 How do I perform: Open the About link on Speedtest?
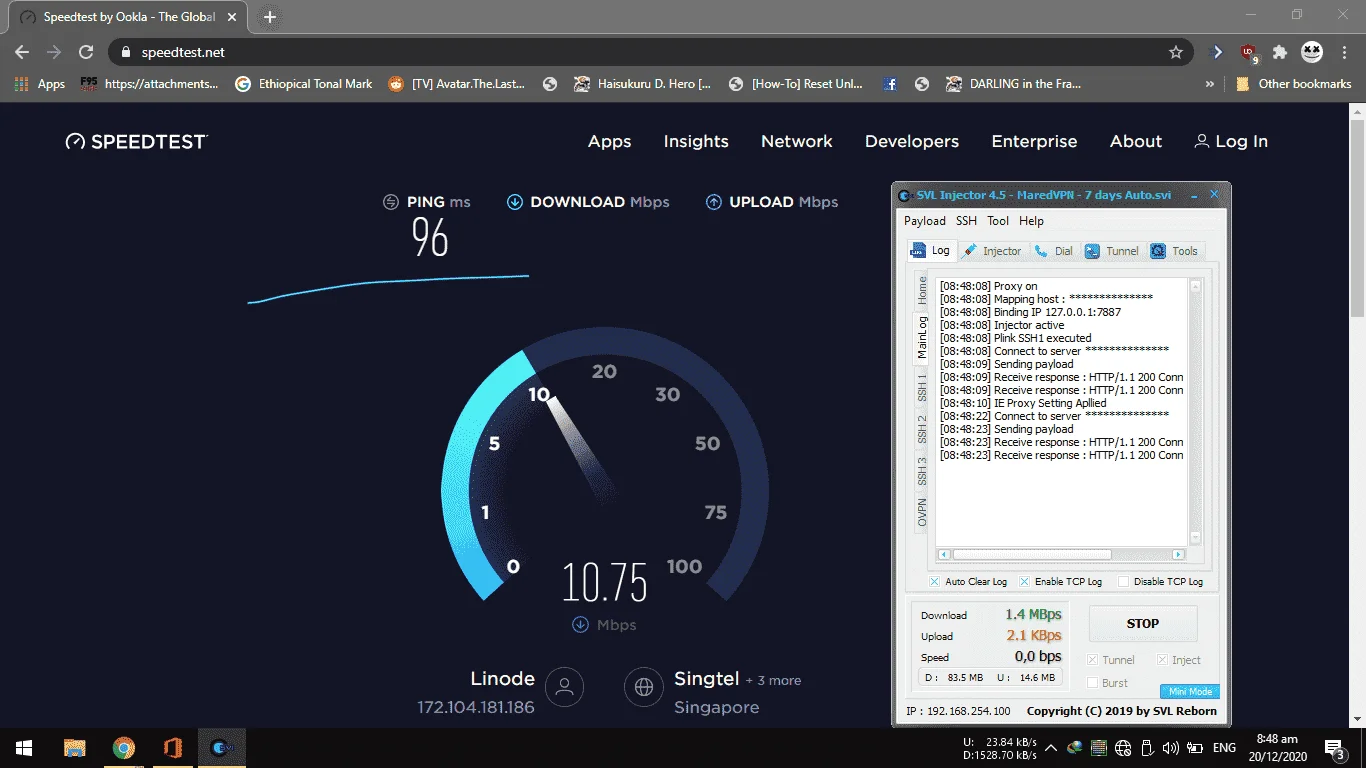click(1136, 142)
